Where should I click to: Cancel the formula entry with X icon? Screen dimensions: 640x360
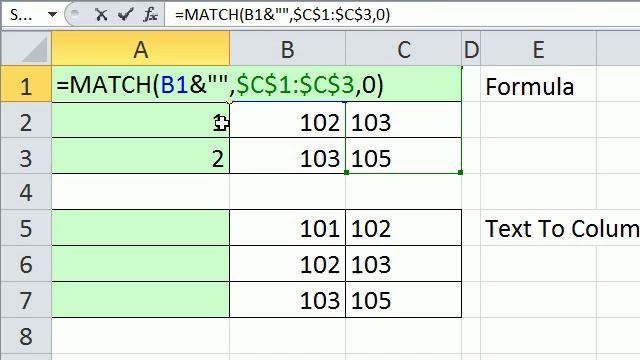101,15
